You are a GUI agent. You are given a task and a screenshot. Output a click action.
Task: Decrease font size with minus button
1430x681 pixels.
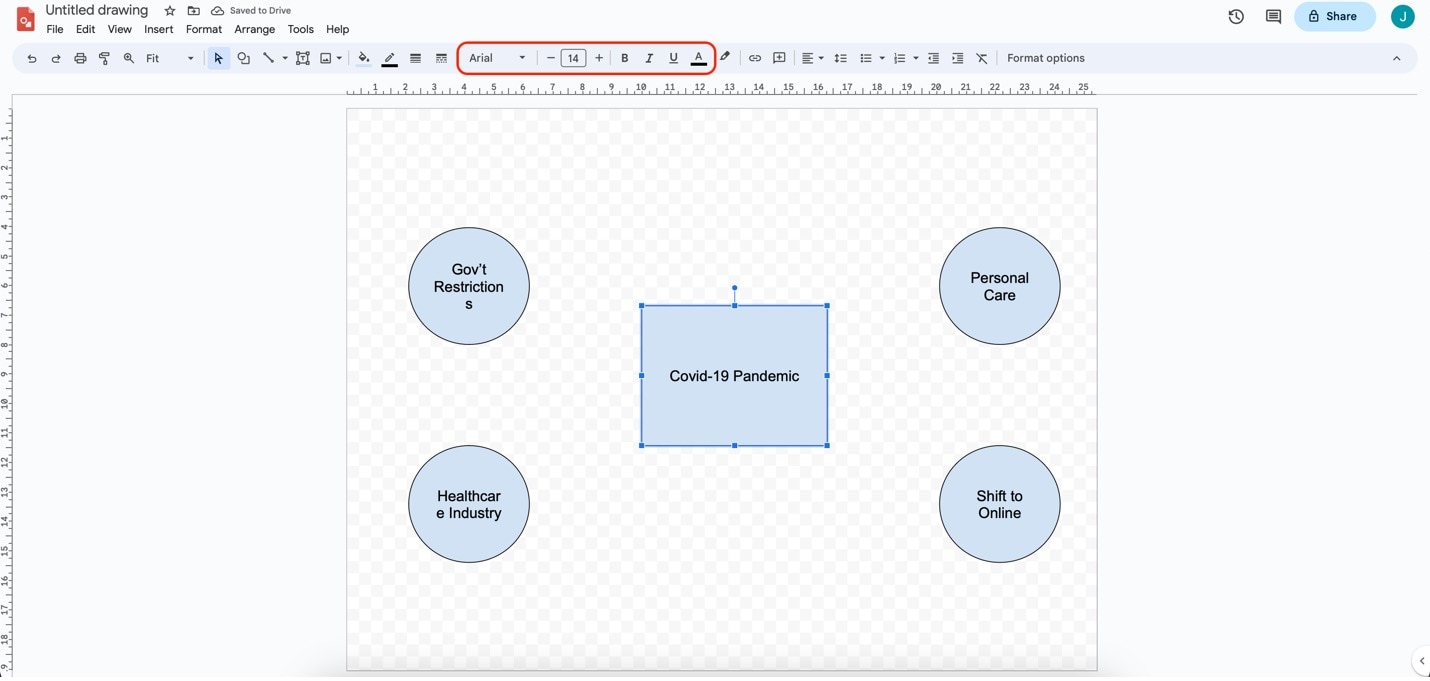(x=551, y=58)
